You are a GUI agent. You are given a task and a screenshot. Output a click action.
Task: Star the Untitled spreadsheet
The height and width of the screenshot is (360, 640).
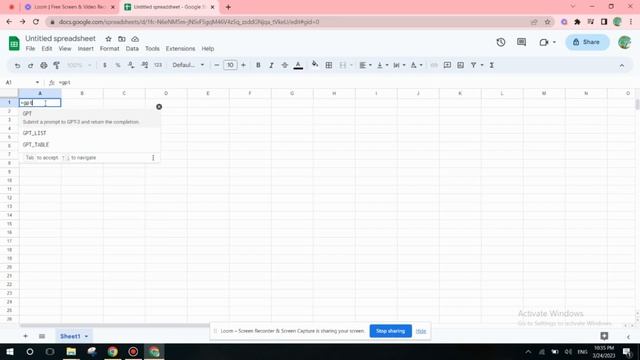tap(108, 39)
